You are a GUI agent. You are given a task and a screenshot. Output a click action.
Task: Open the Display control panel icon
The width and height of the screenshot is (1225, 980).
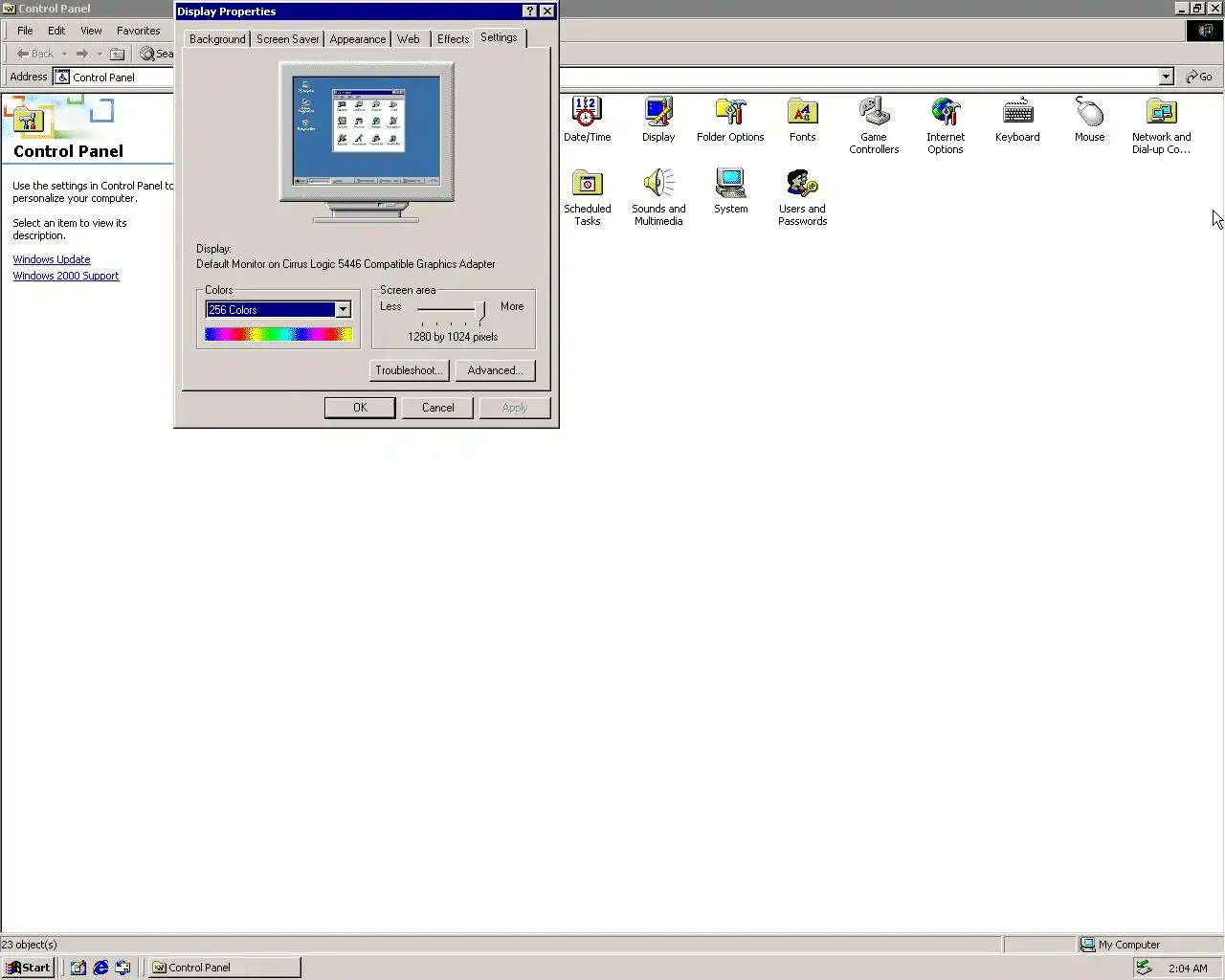click(x=658, y=120)
